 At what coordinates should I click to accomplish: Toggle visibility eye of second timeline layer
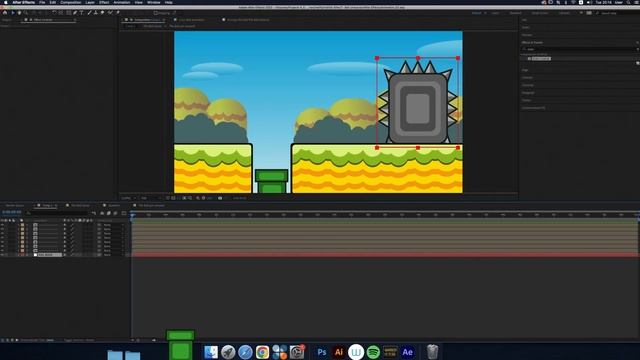tap(2, 229)
